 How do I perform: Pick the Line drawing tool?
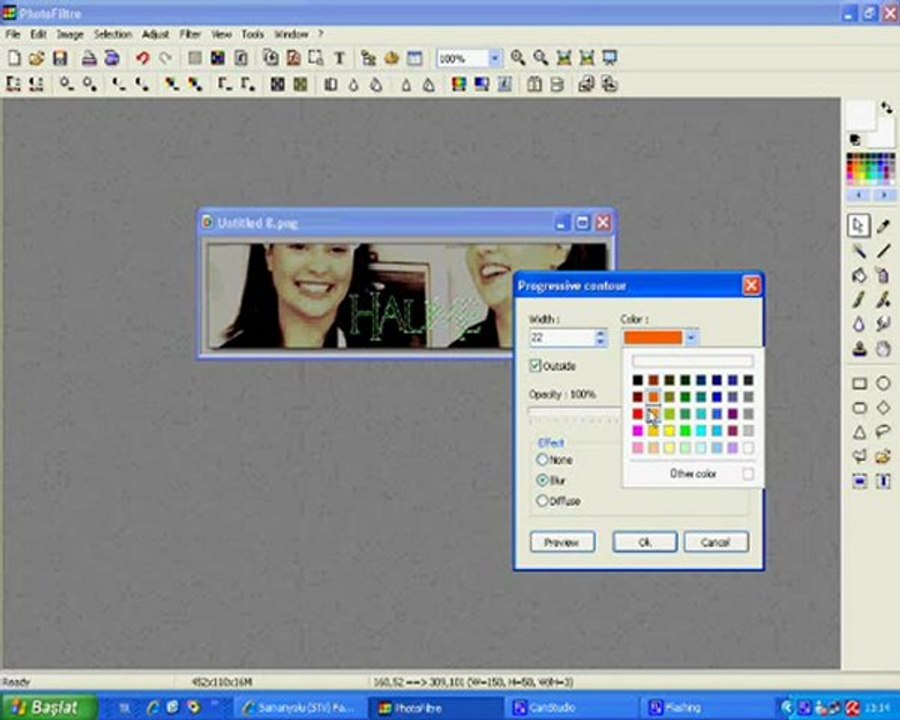pyautogui.click(x=883, y=251)
